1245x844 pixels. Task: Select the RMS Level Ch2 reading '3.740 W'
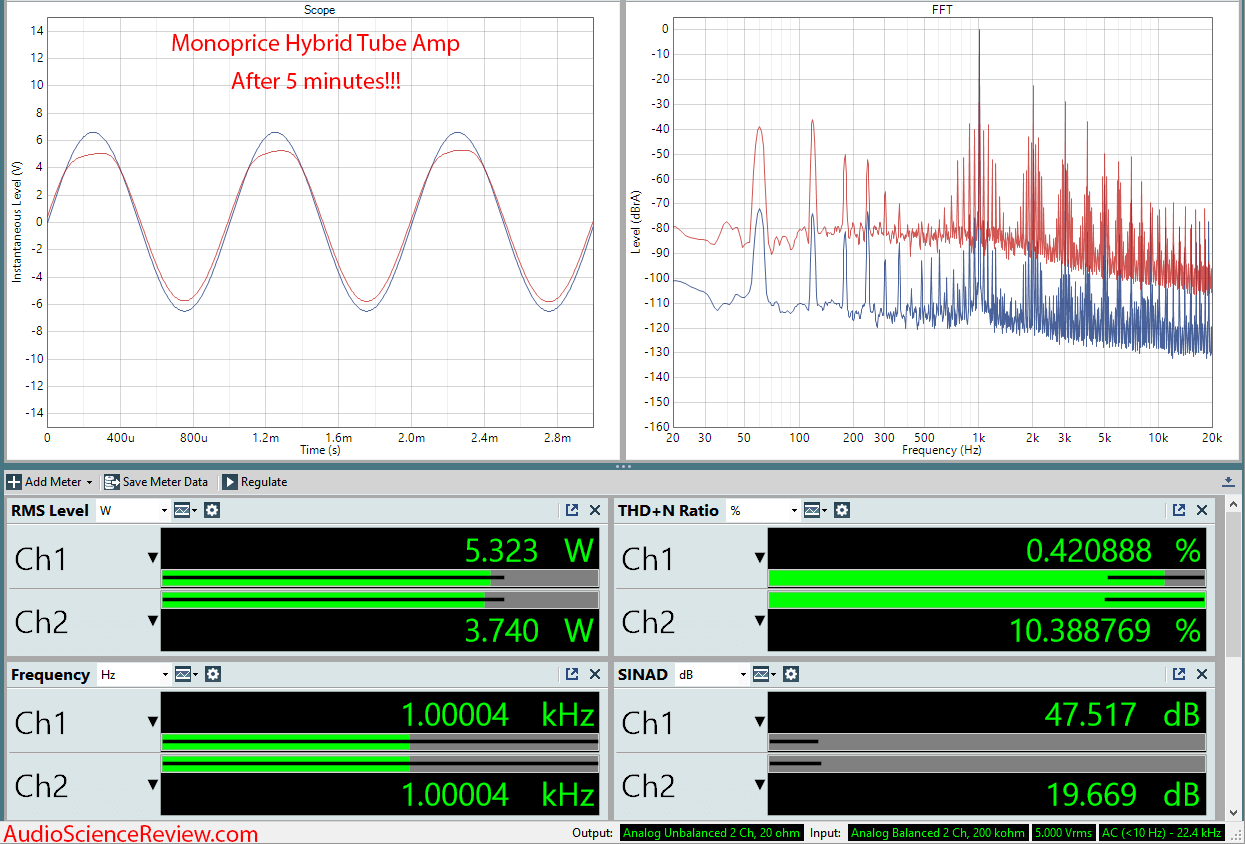click(x=529, y=630)
